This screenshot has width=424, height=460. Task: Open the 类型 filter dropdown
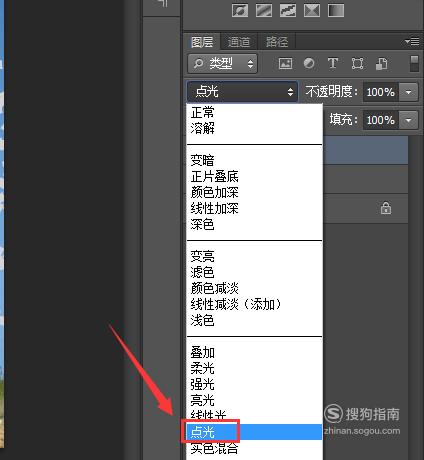222,63
